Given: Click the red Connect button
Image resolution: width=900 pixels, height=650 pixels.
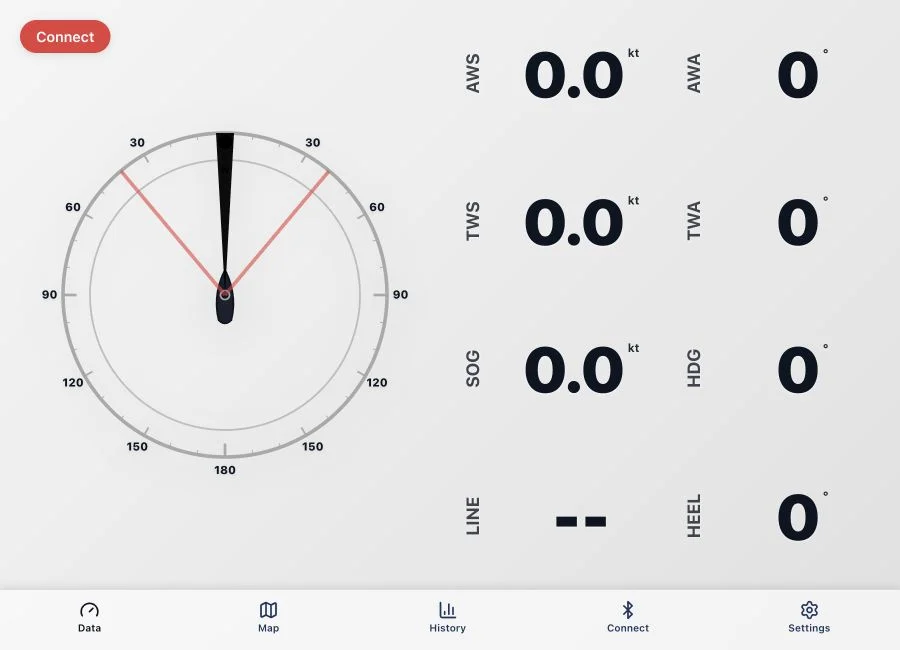Looking at the screenshot, I should [65, 37].
